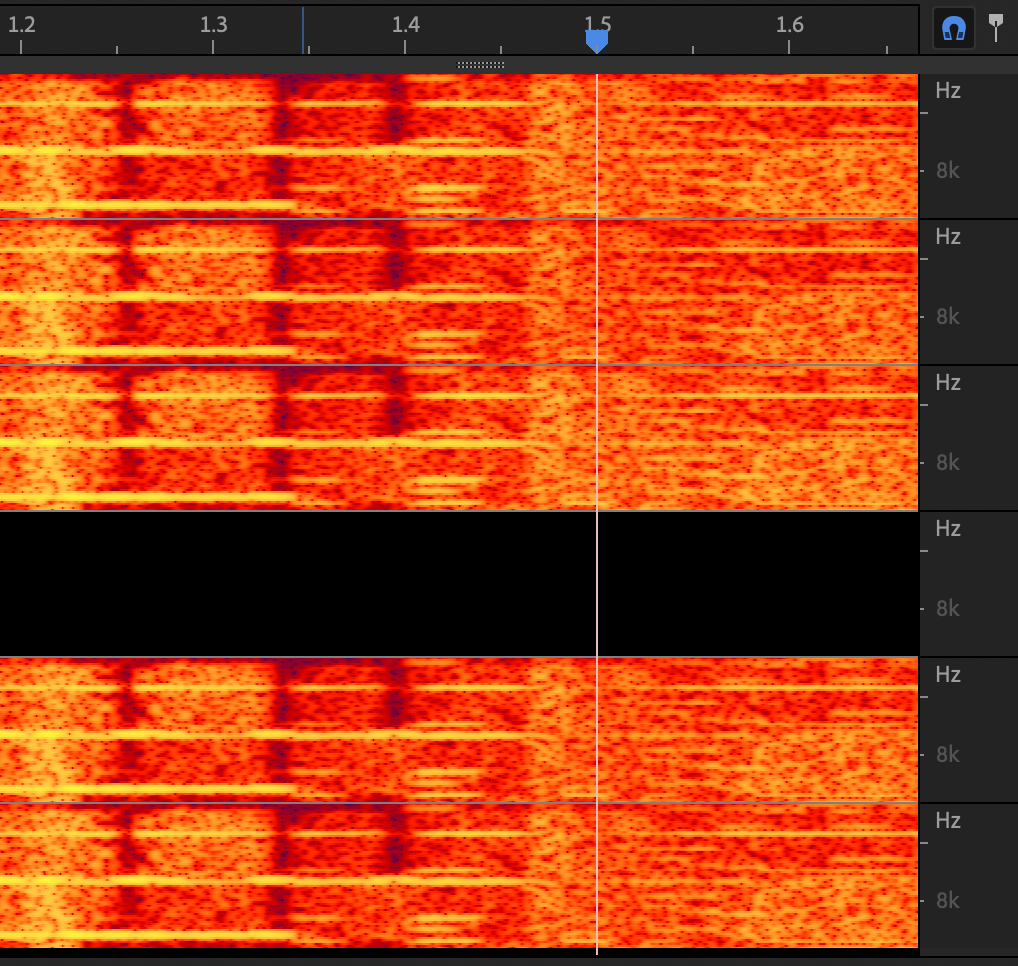Click the Hz label of the fifth channel
Screen dimensions: 1018x966
point(948,674)
